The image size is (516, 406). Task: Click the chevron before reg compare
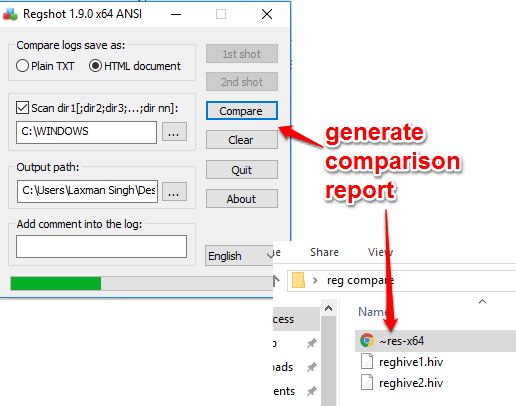(x=315, y=280)
